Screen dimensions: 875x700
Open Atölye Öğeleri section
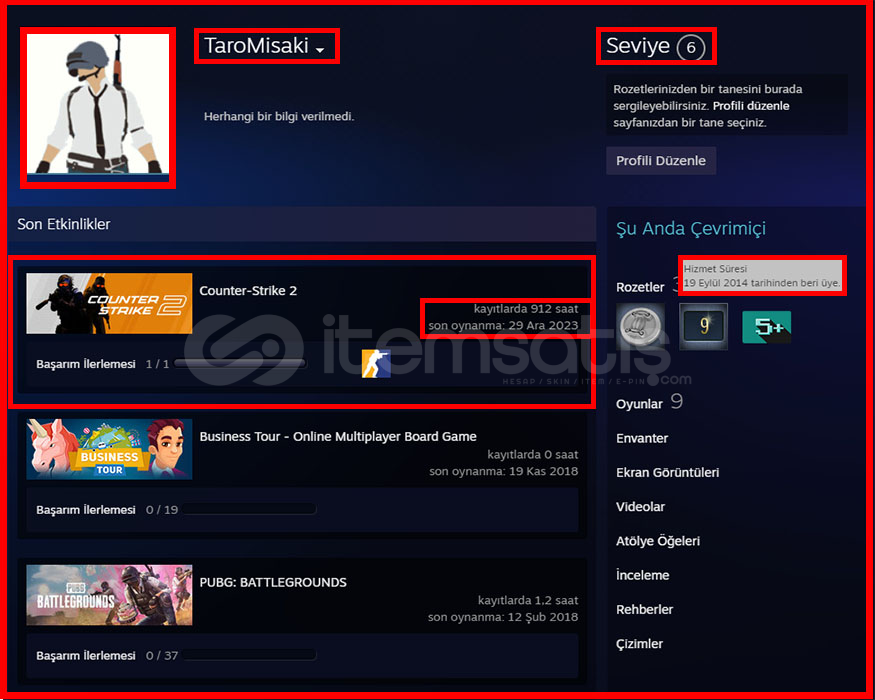coord(658,541)
